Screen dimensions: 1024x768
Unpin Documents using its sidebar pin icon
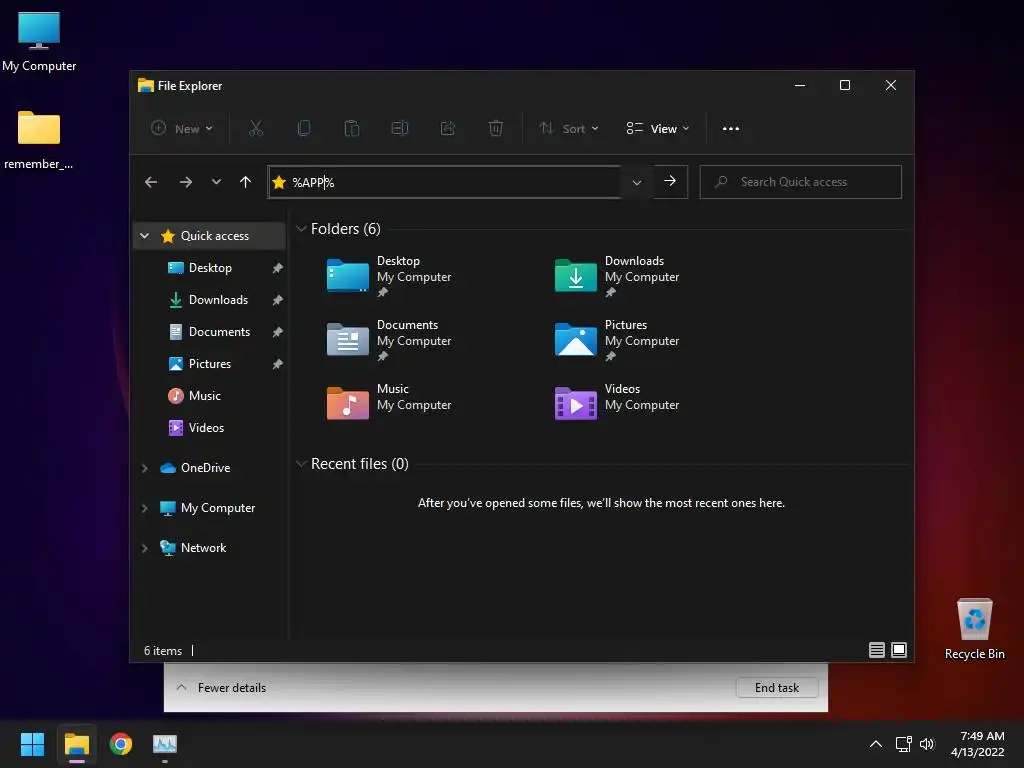coord(278,332)
